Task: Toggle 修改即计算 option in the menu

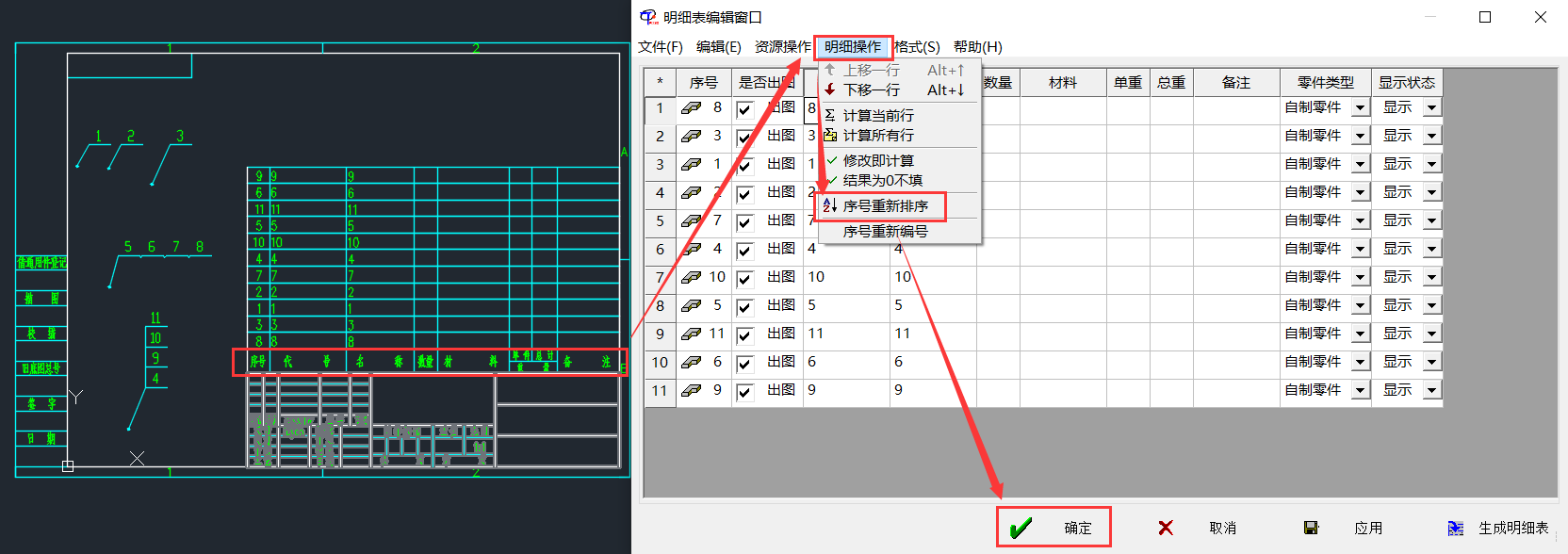Action: pos(877,161)
